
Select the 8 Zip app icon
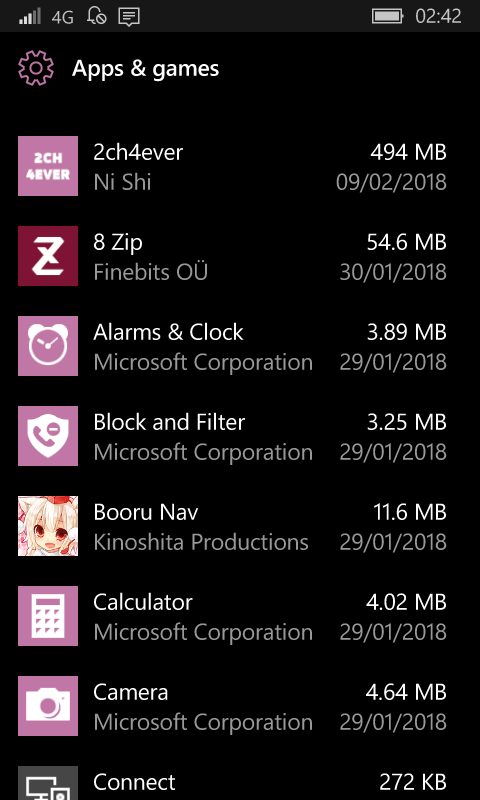pos(48,256)
